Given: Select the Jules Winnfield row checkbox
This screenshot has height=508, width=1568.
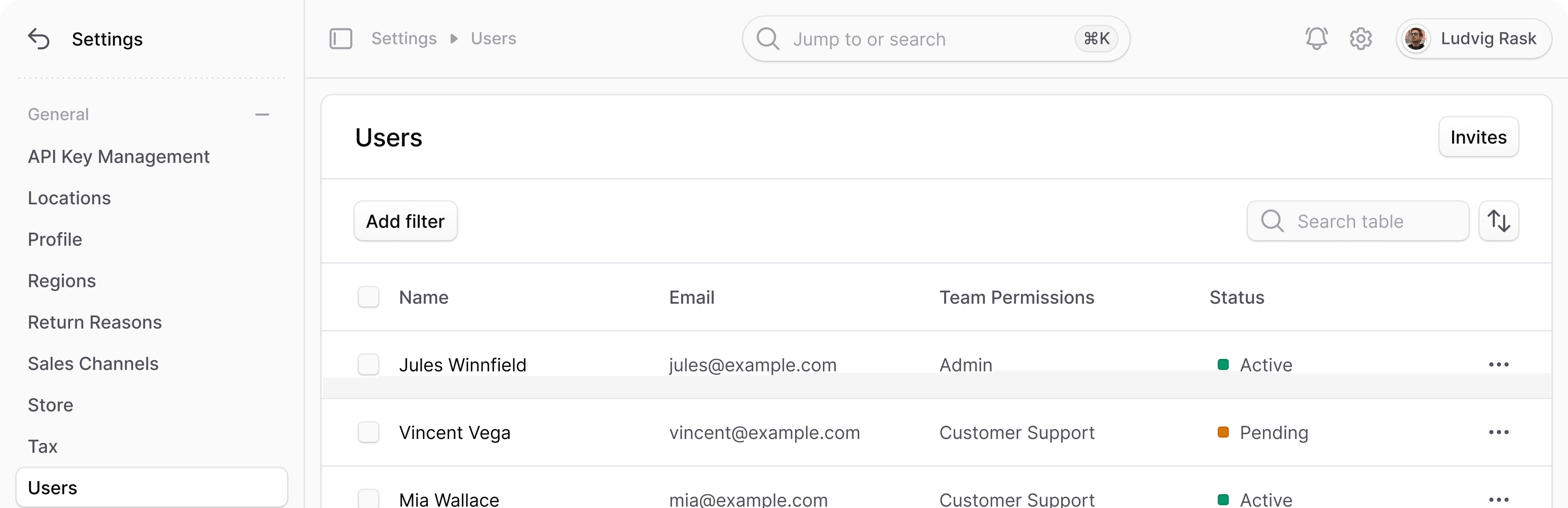Looking at the screenshot, I should pyautogui.click(x=368, y=364).
